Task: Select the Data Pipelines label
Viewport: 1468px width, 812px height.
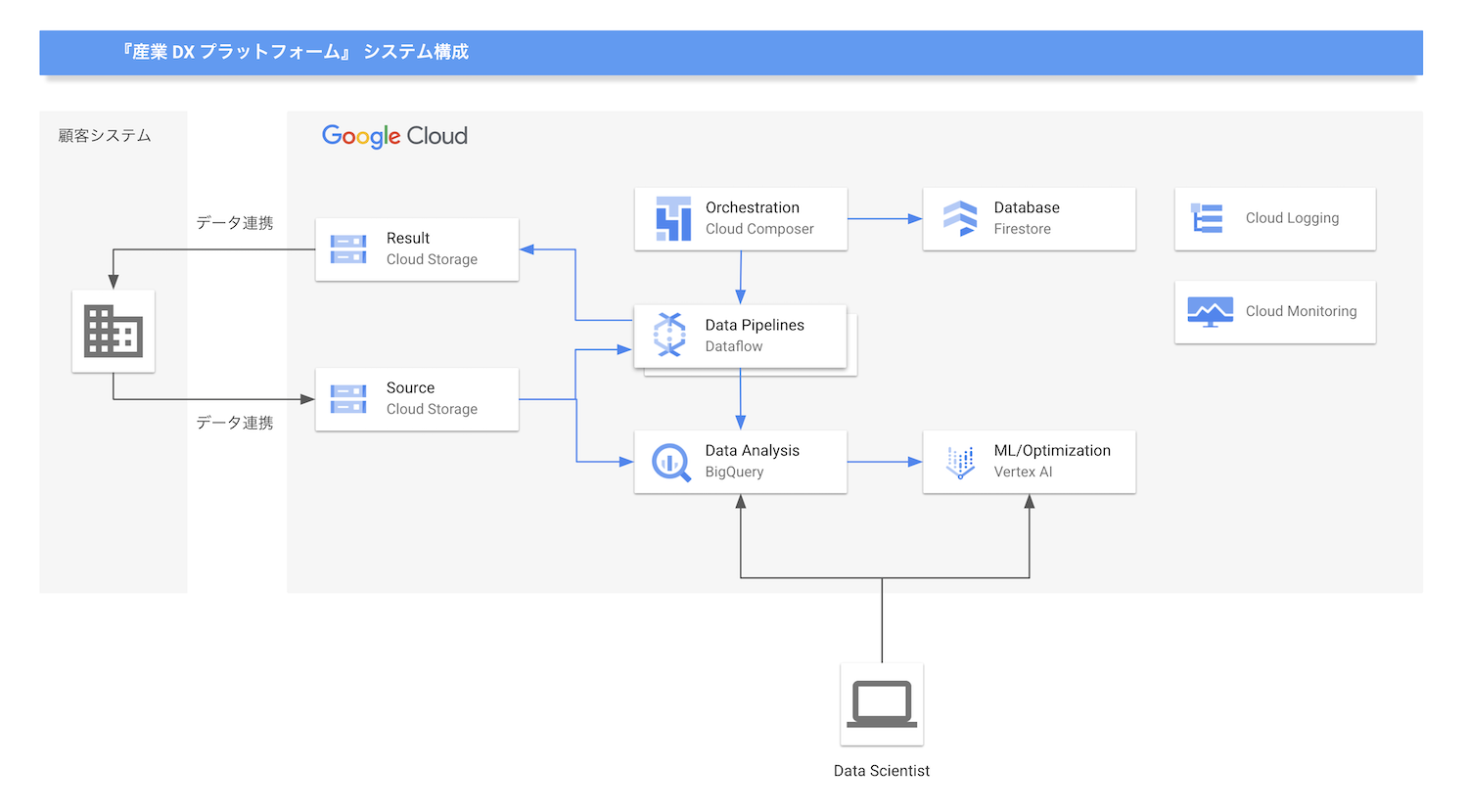Action: pos(755,325)
